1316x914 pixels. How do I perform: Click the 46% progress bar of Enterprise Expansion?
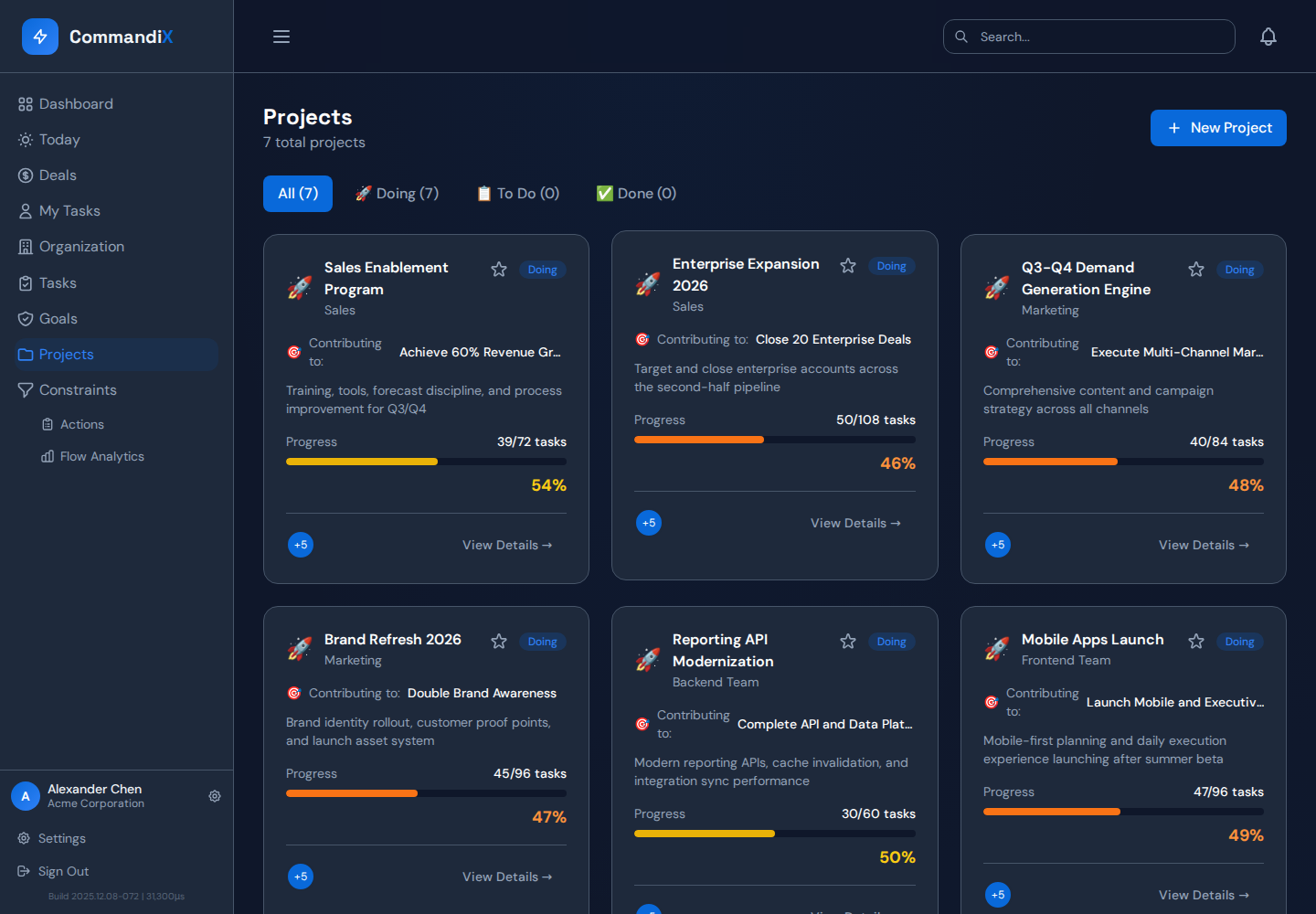pyautogui.click(x=775, y=440)
